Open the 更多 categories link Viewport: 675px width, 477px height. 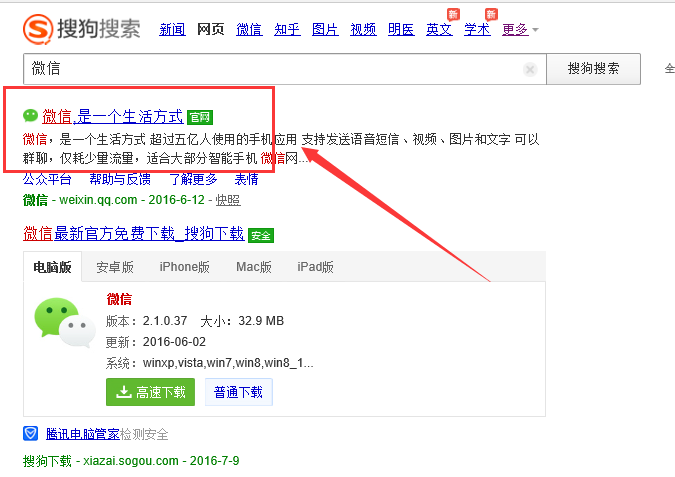pyautogui.click(x=515, y=29)
